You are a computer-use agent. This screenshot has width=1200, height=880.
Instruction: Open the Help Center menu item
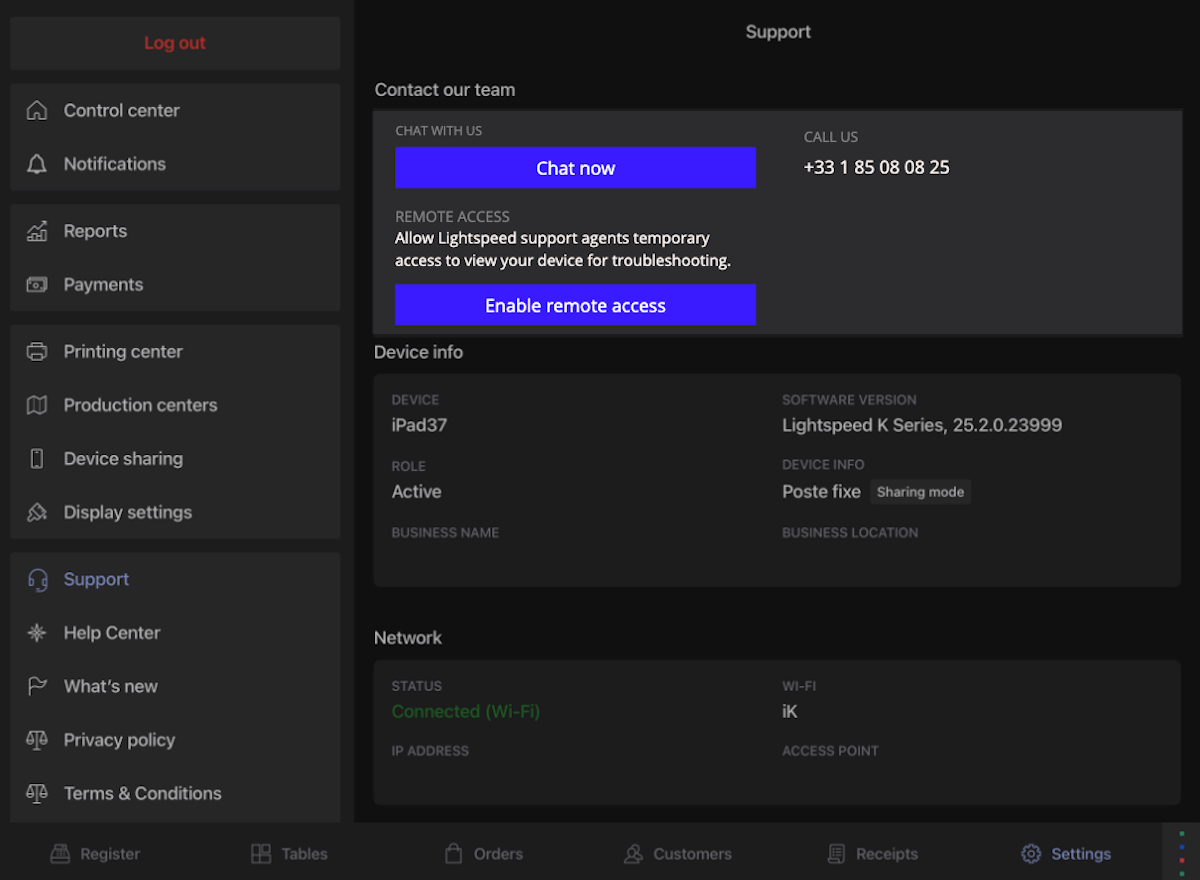[111, 633]
